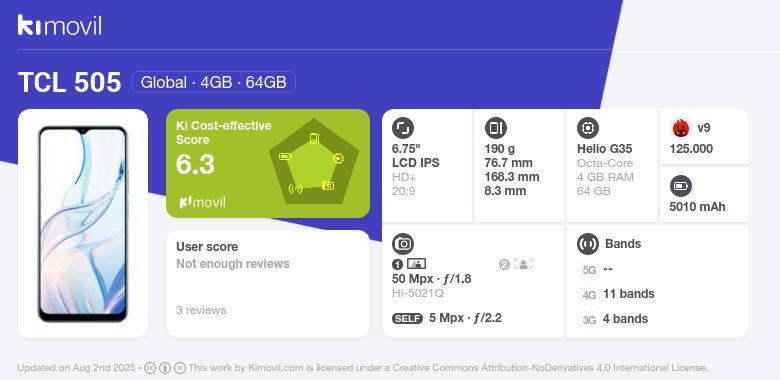Viewport: 780px width, 380px height.
Task: Select the rear camera one landscape icon
Action: [x=416, y=264]
